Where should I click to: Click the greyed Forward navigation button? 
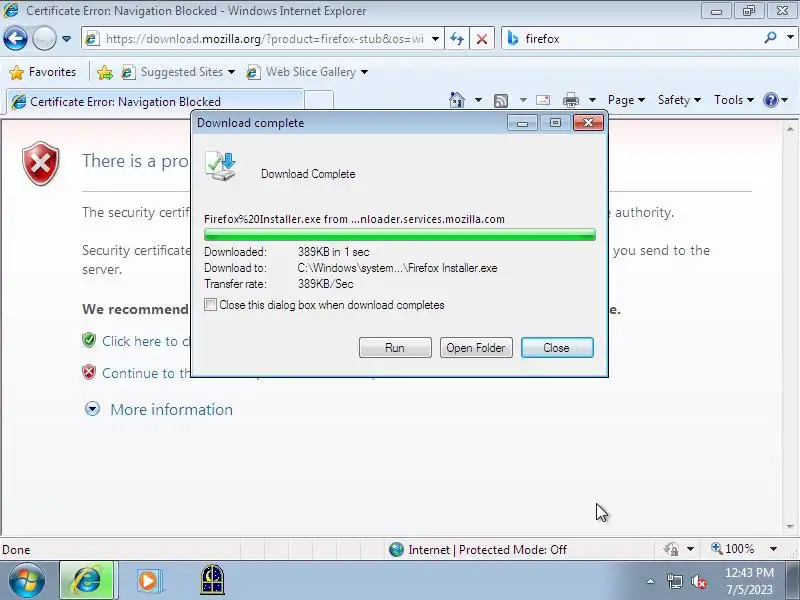point(44,39)
